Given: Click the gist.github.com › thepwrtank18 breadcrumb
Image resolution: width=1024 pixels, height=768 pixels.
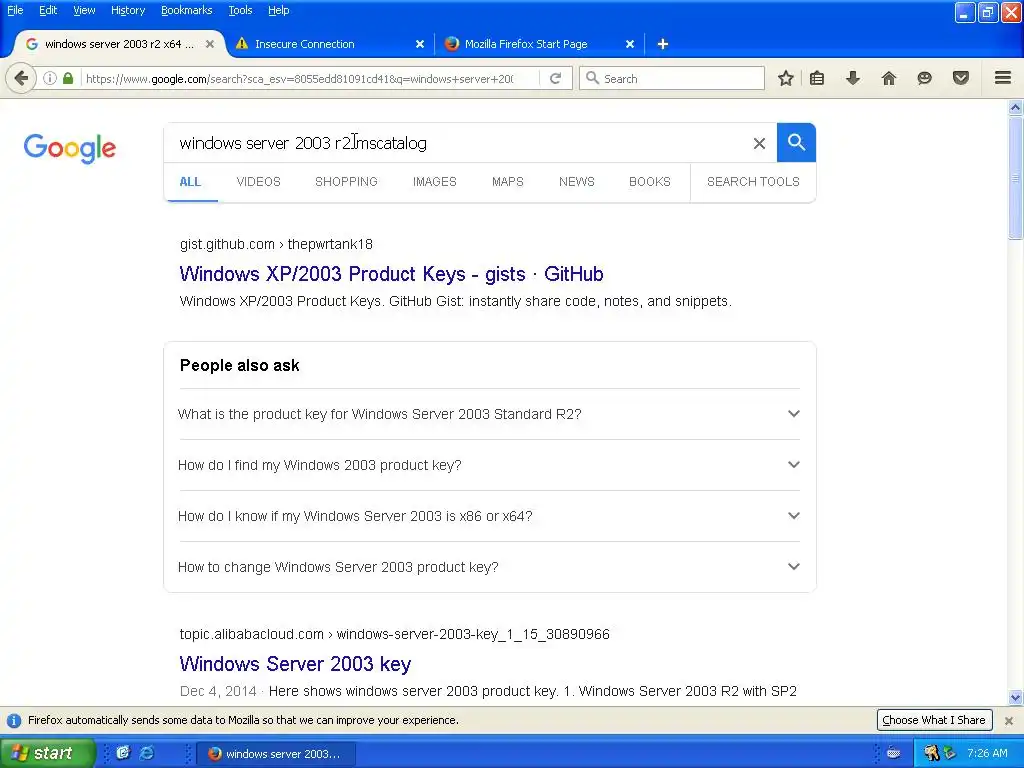Looking at the screenshot, I should (276, 244).
